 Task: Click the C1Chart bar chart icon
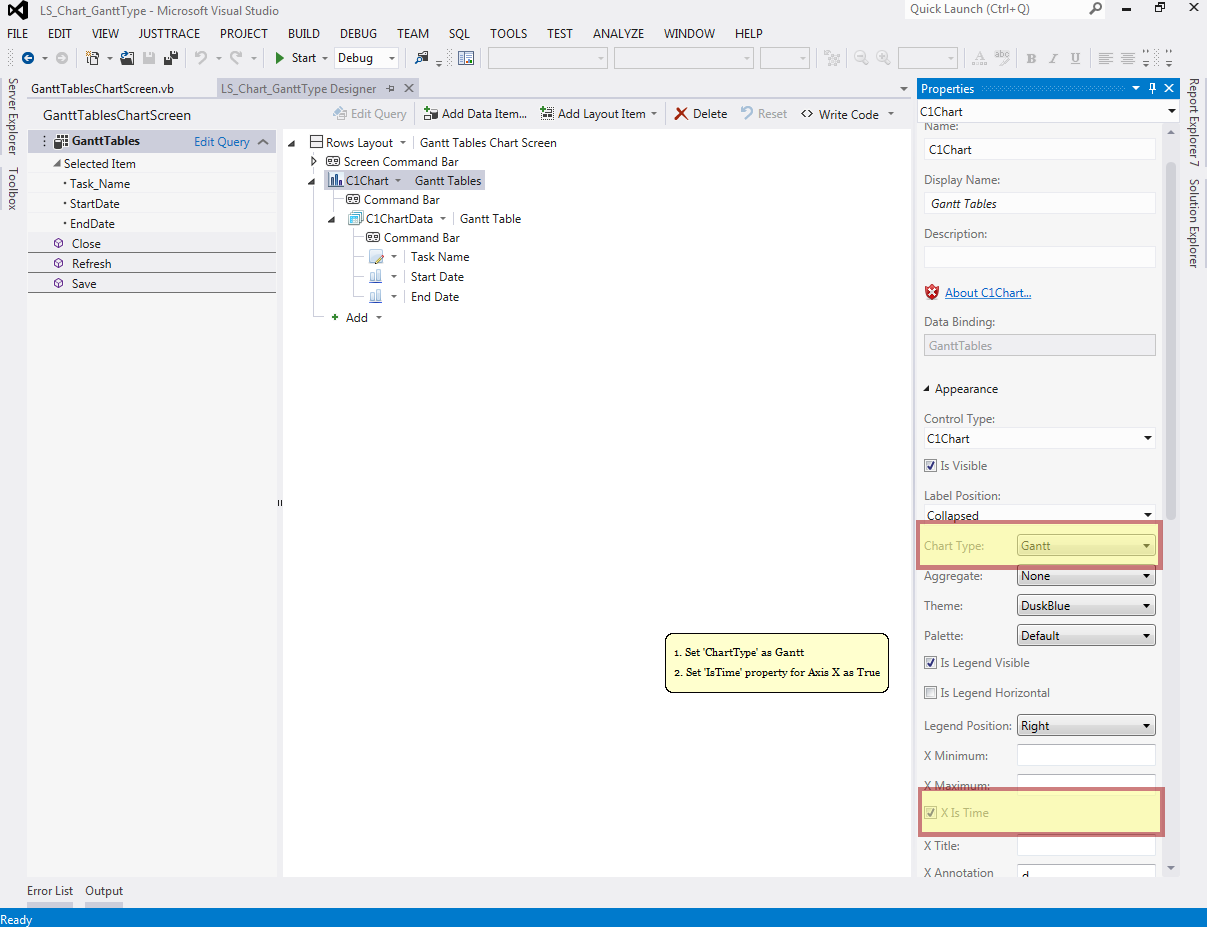[x=336, y=181]
